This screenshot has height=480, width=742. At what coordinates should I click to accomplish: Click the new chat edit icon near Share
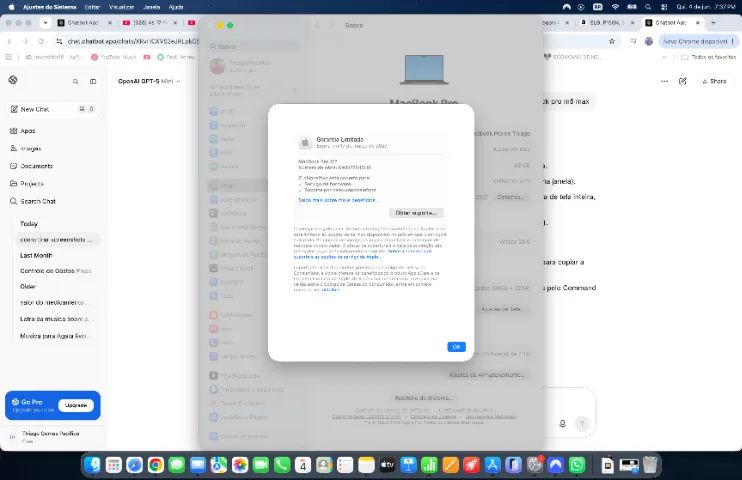682,81
